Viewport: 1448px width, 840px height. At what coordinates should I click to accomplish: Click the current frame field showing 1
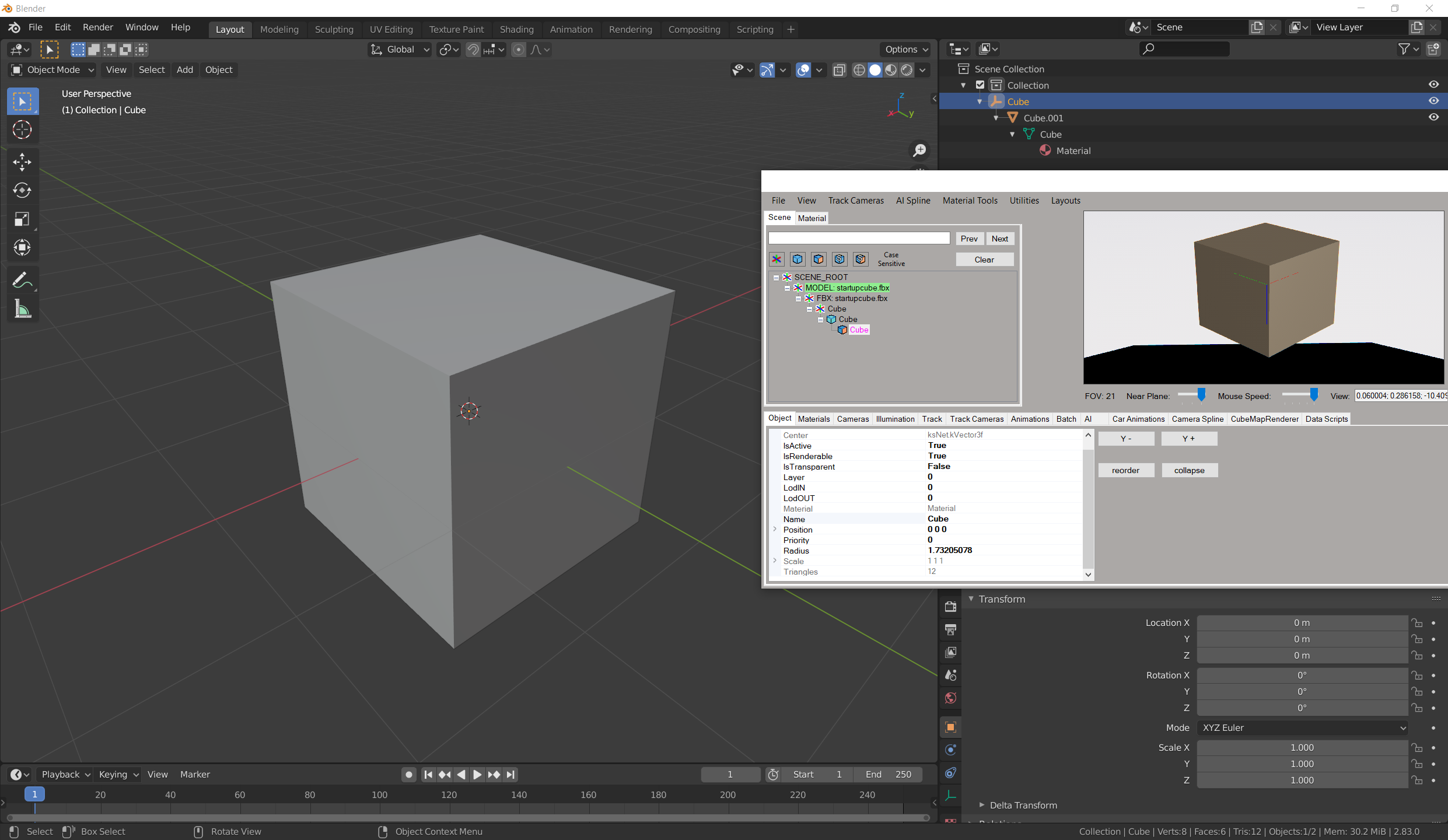(x=730, y=774)
